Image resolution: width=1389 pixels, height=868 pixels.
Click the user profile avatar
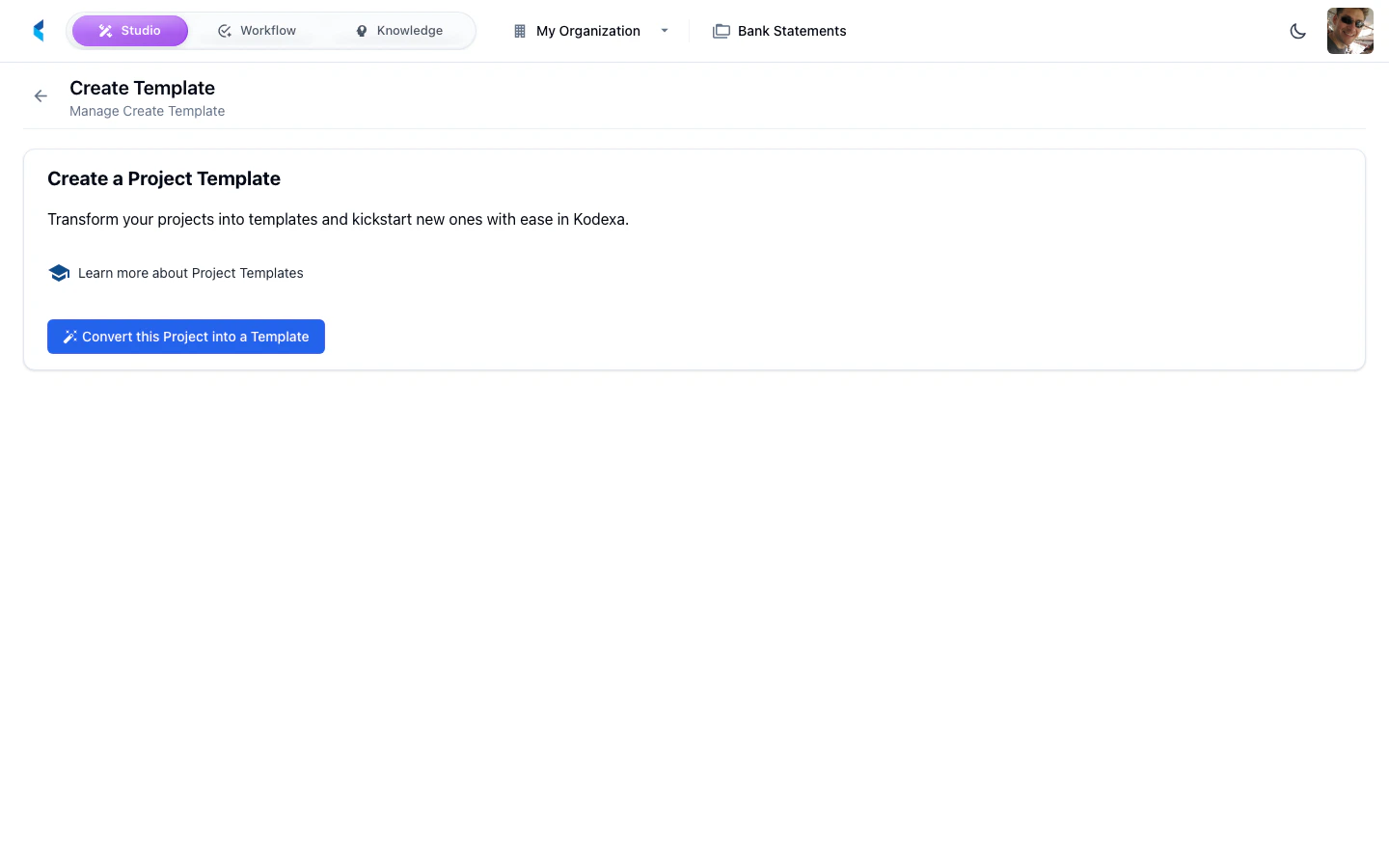click(1349, 30)
